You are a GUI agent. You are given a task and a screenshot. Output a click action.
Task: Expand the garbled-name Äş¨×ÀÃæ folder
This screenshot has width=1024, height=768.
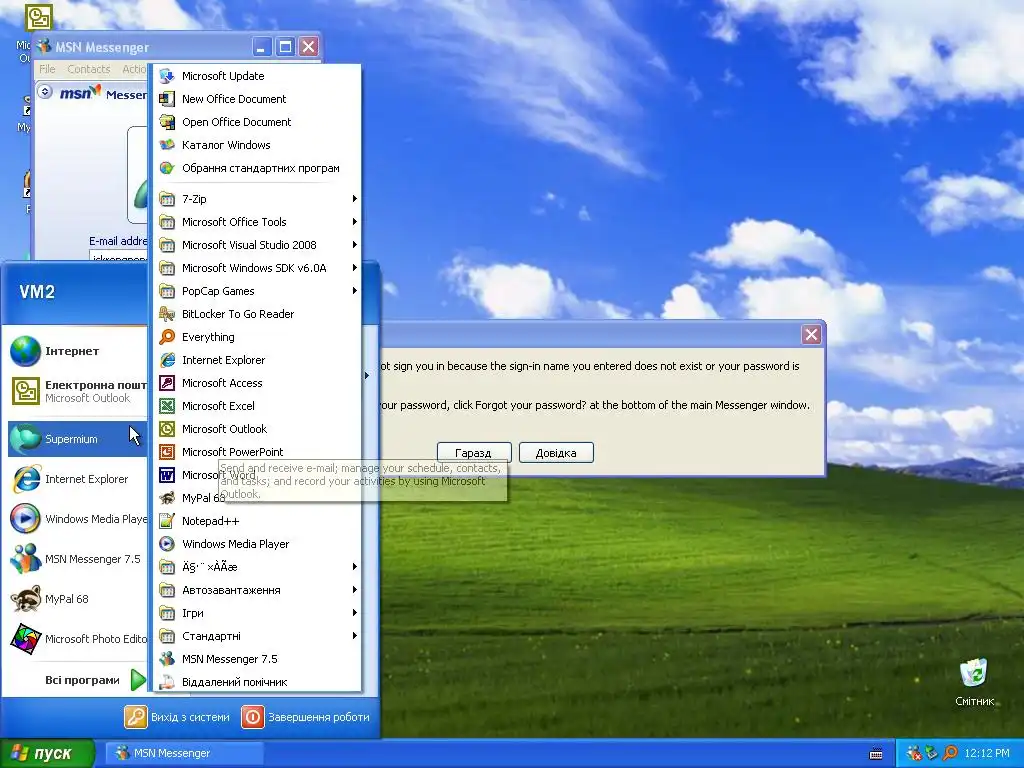258,567
